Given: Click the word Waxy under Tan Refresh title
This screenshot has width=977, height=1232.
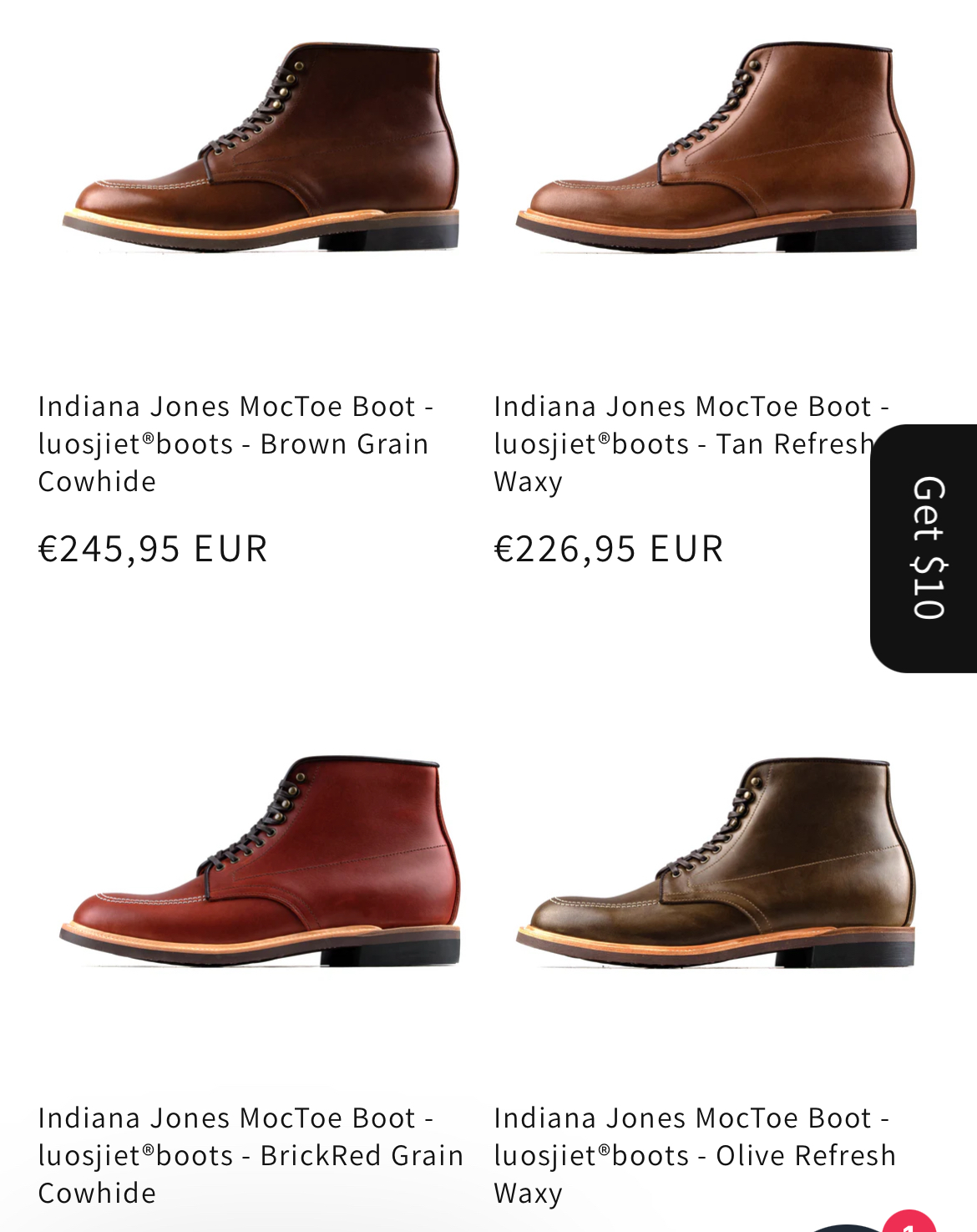Looking at the screenshot, I should pos(529,483).
